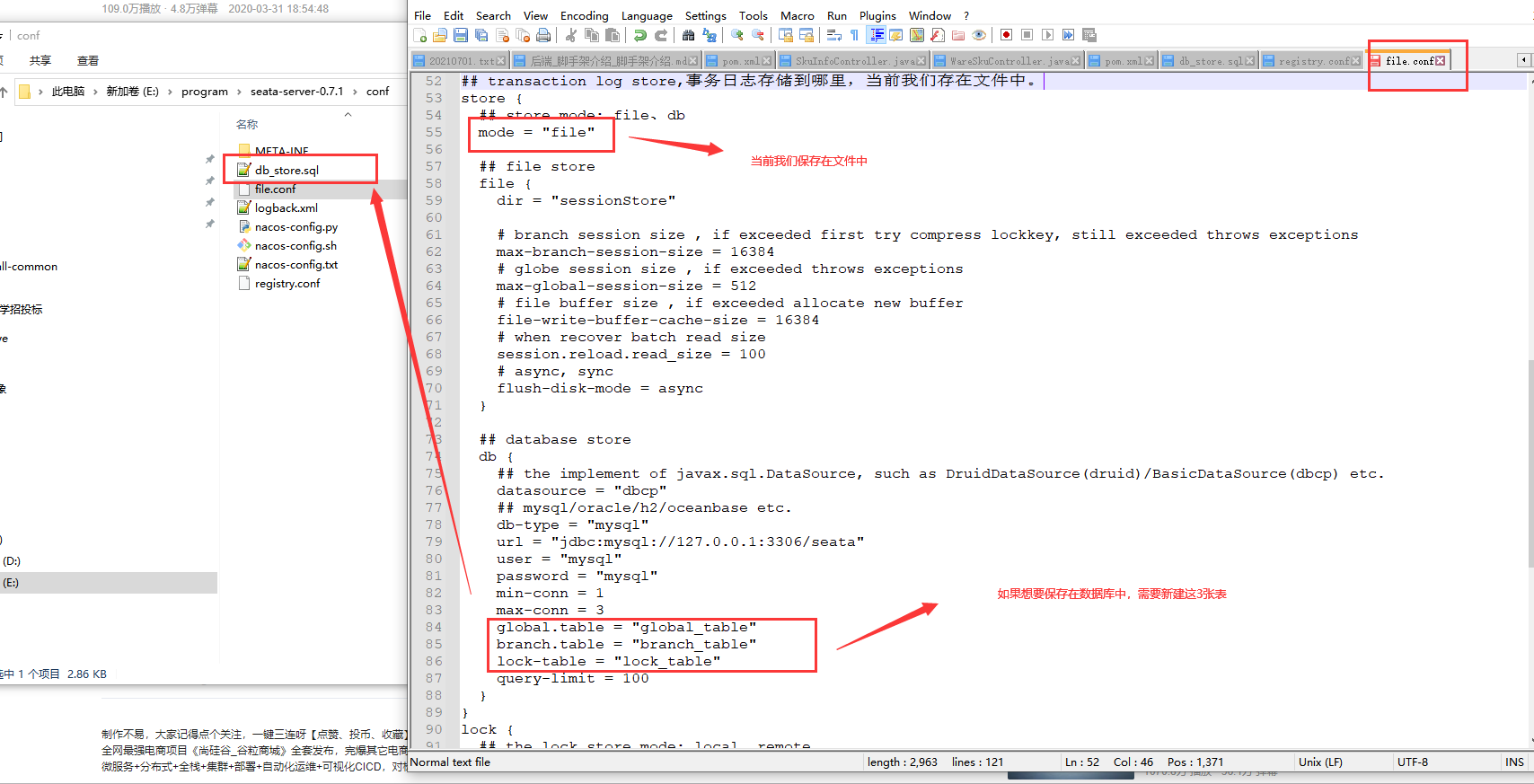The width and height of the screenshot is (1534, 784).
Task: Click the Copy icon in toolbar
Action: [592, 35]
